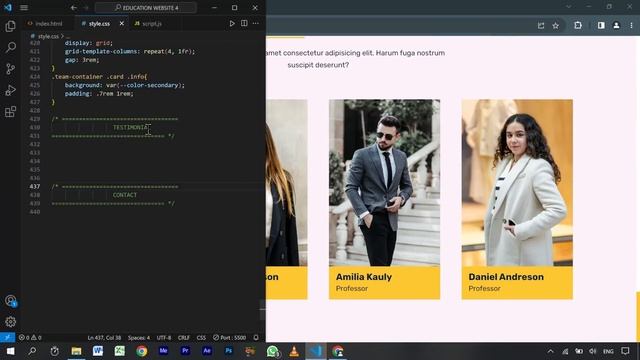Open Microsoft Word from the taskbar

point(98,351)
